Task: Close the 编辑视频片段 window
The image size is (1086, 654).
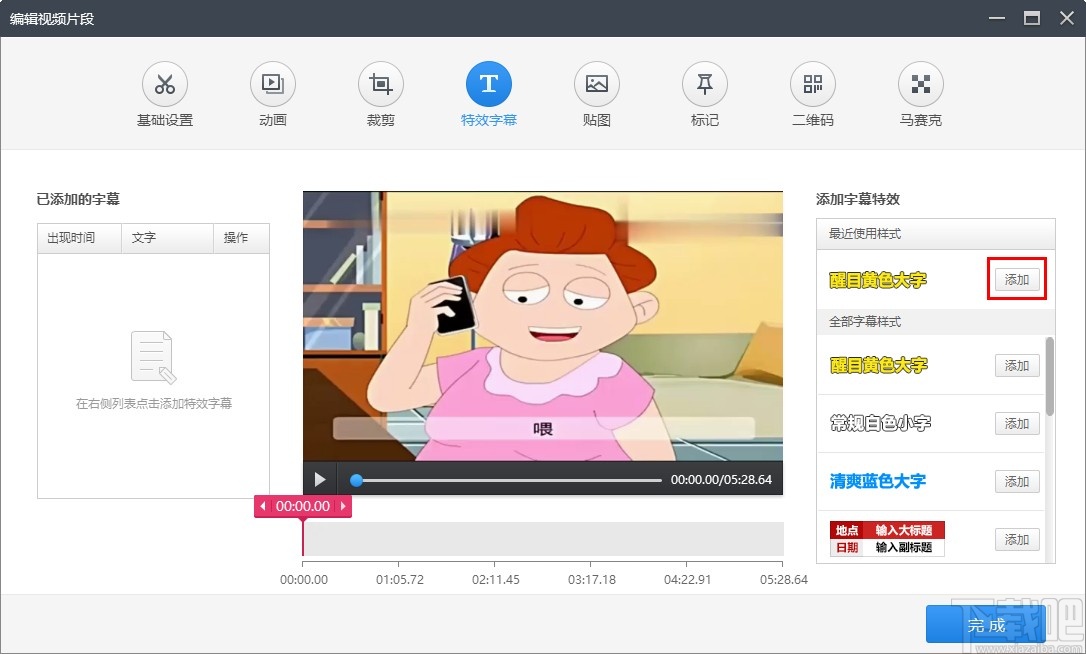Action: 1067,18
